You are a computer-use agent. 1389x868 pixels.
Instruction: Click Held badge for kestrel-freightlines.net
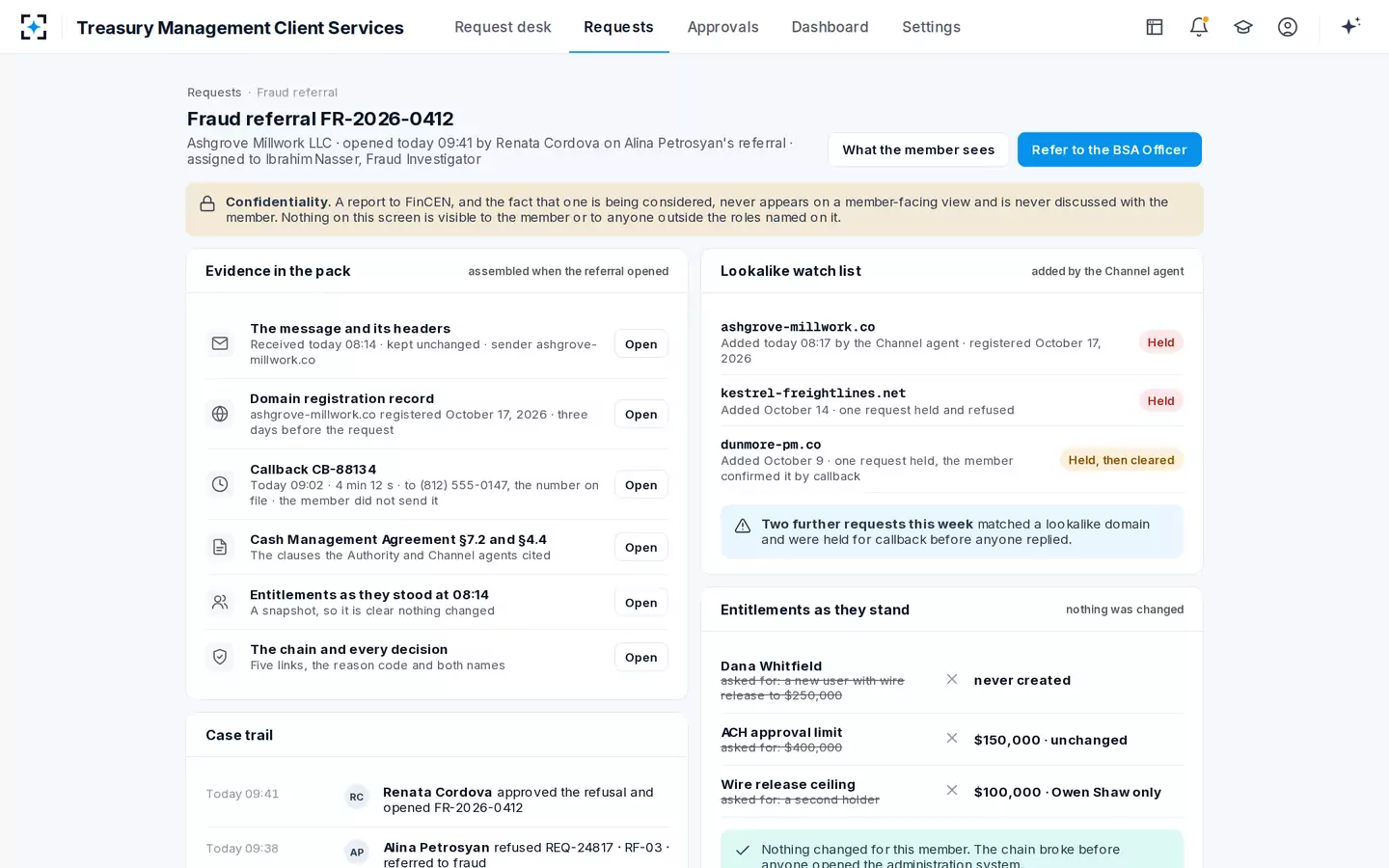point(1160,401)
